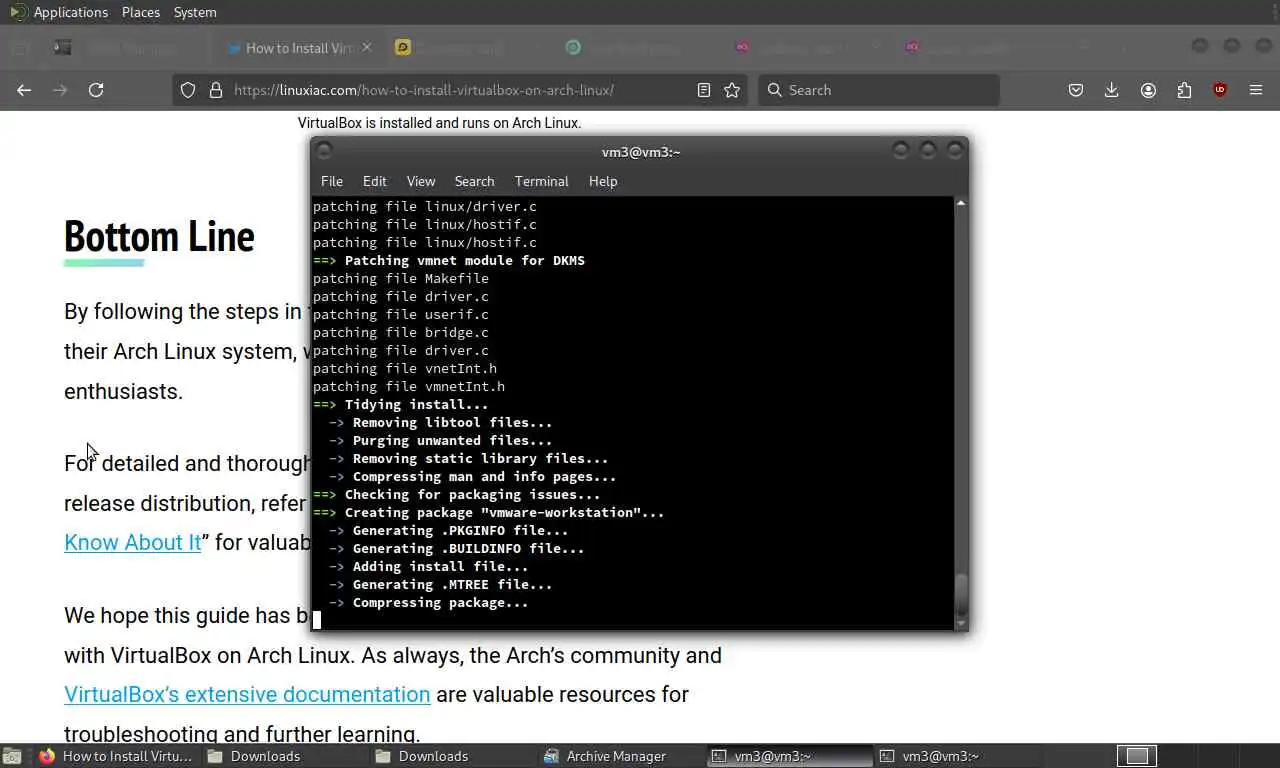The width and height of the screenshot is (1280, 768).
Task: Click the MATE logo icon in top panel
Action: 17,12
